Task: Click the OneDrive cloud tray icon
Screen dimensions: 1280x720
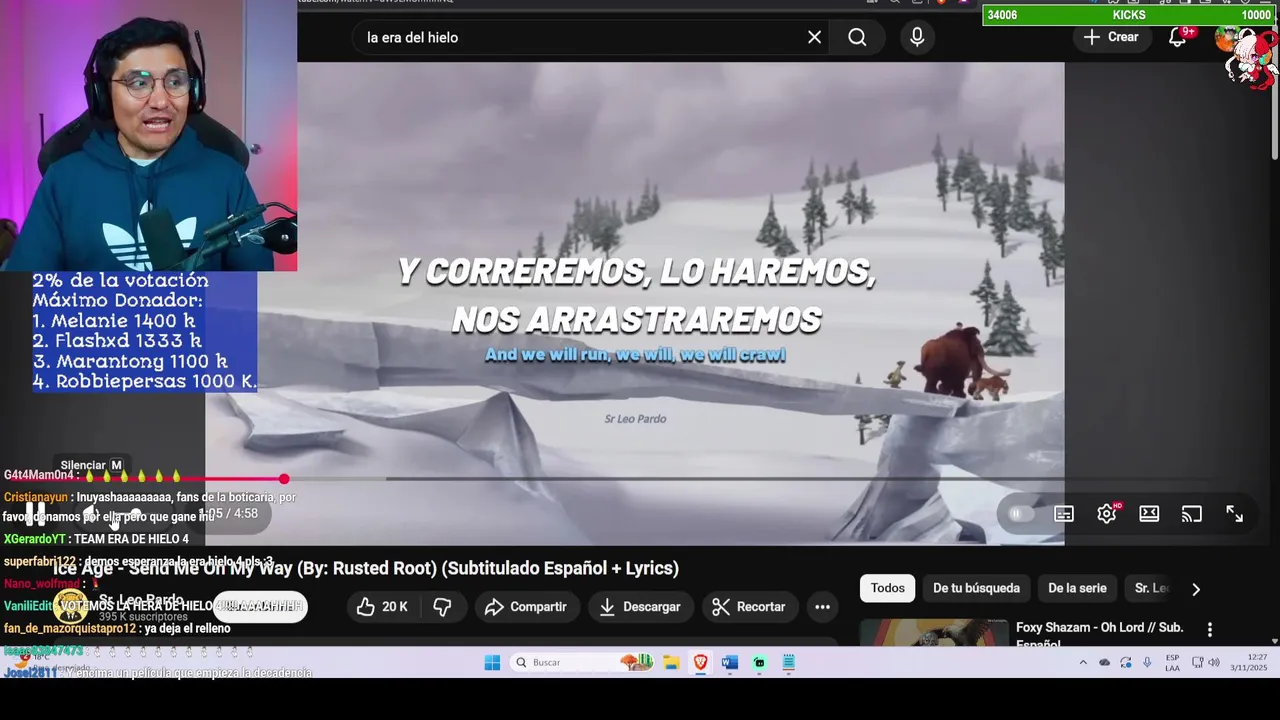Action: 1104,662
